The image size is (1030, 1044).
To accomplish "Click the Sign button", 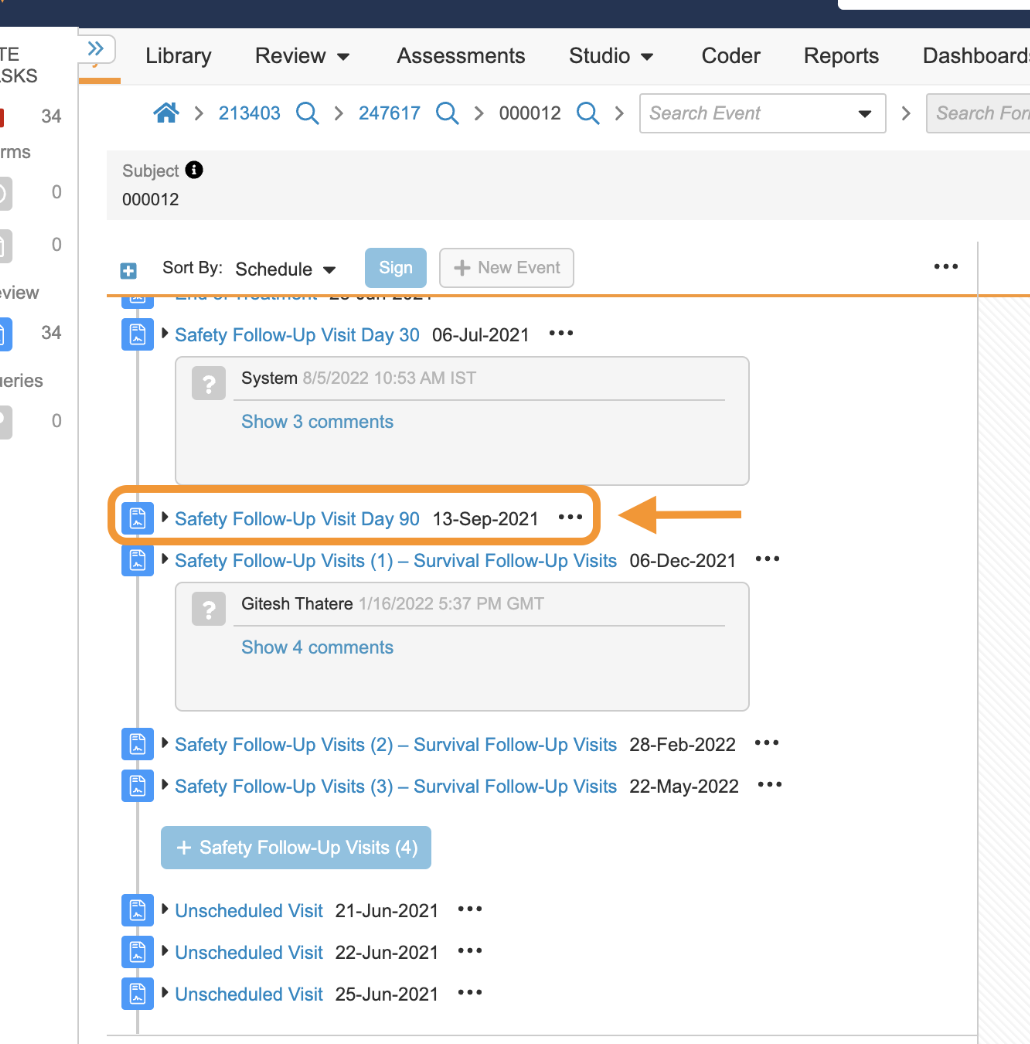I will pyautogui.click(x=395, y=268).
